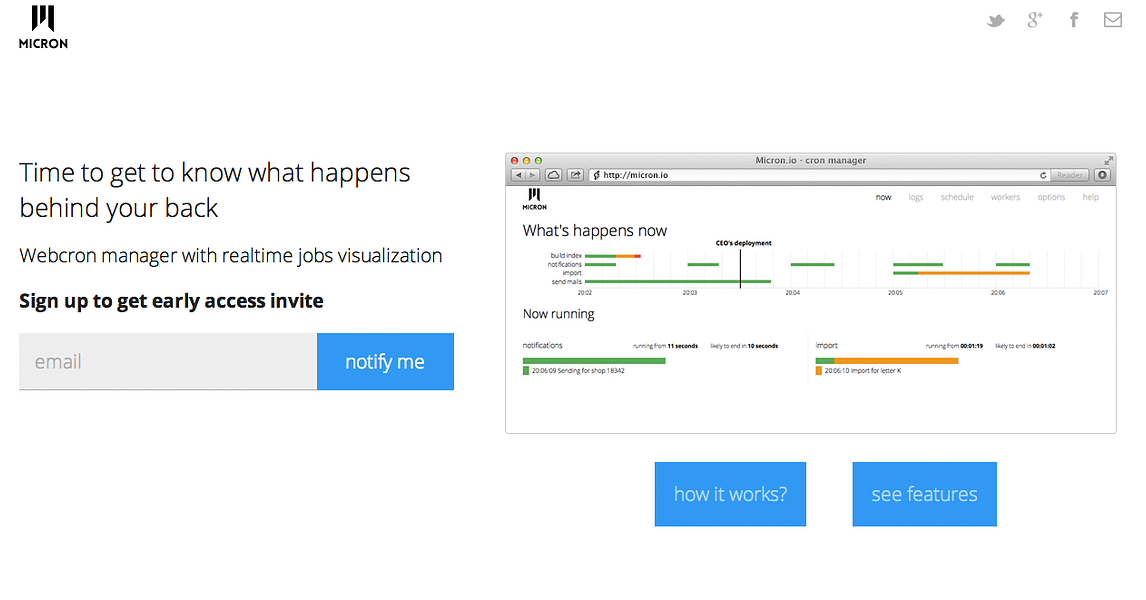
Task: Click the notify me button
Action: point(385,361)
